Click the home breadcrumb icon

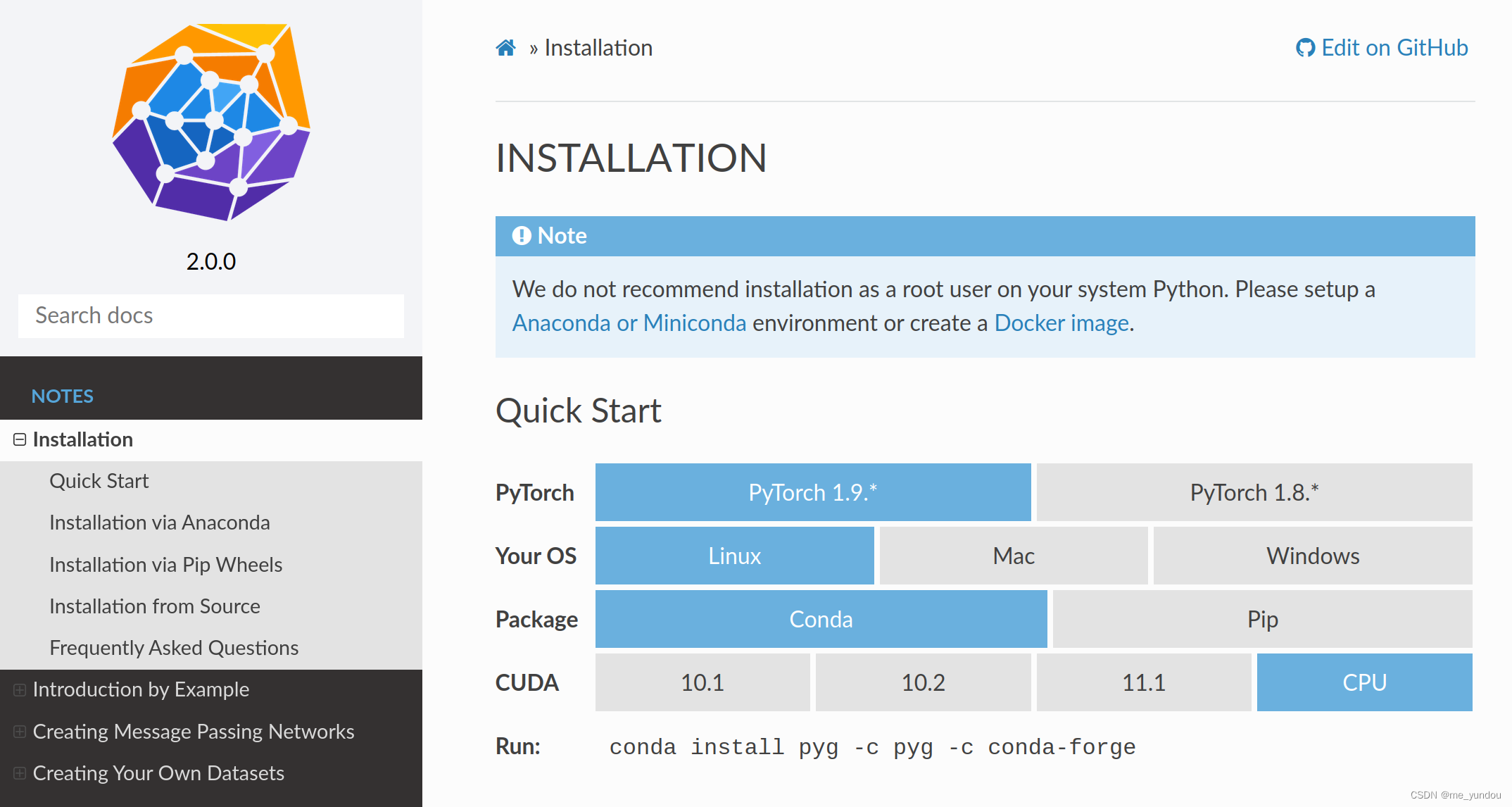pyautogui.click(x=505, y=48)
